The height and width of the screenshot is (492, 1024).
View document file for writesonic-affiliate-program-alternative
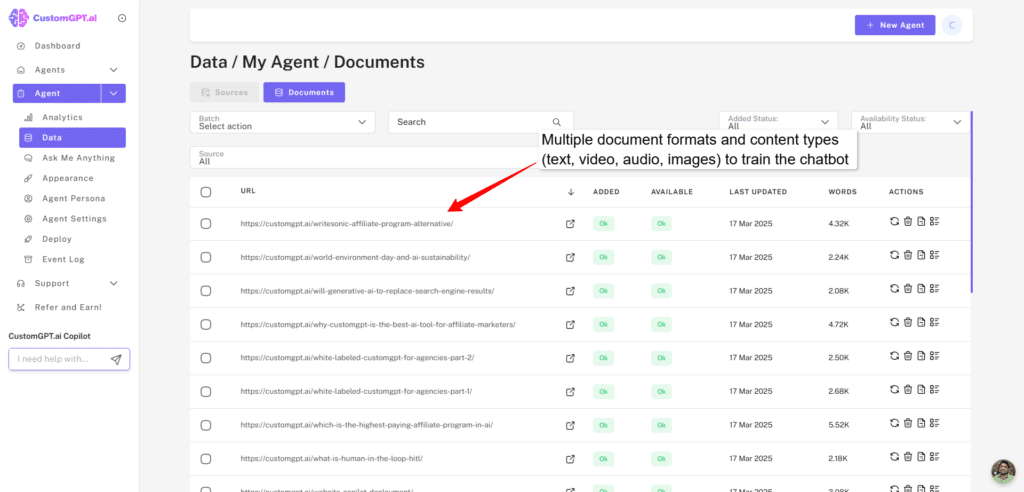921,221
